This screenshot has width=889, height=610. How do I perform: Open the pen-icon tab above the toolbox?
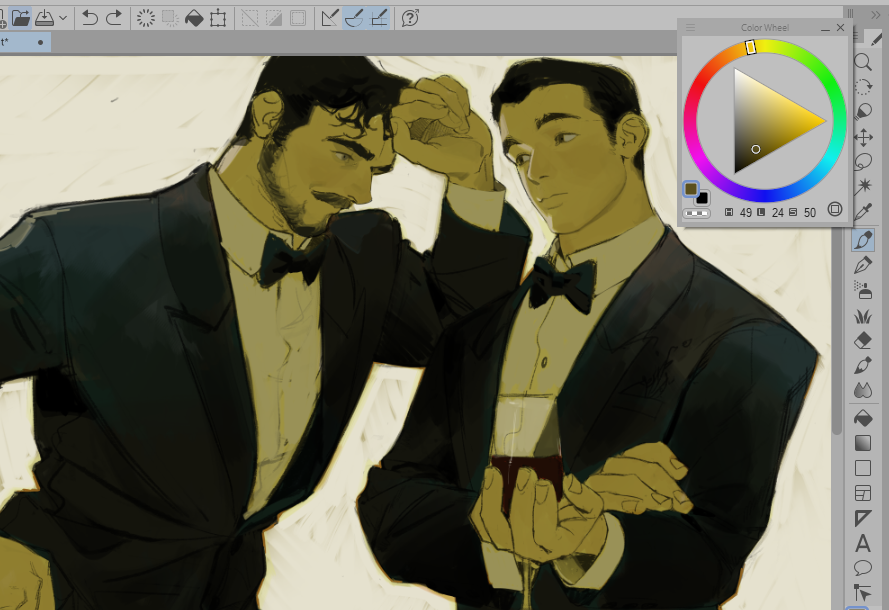pyautogui.click(x=876, y=39)
